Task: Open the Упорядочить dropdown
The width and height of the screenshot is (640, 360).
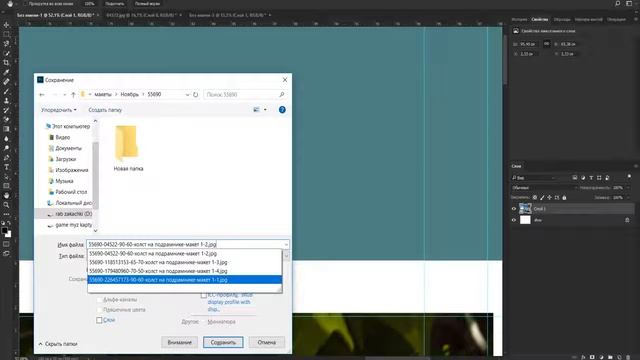Action: tap(58, 110)
